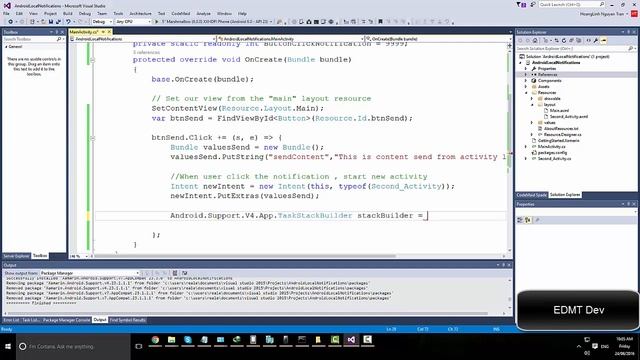Collapse the Resources folder in Solution Explorer
This screenshot has width=640, height=360.
tap(526, 93)
